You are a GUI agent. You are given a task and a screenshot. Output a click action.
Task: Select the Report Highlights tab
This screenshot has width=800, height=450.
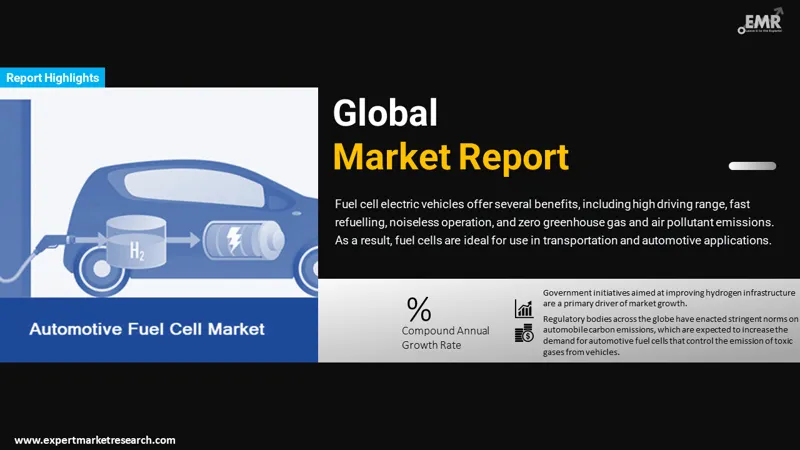pyautogui.click(x=52, y=77)
